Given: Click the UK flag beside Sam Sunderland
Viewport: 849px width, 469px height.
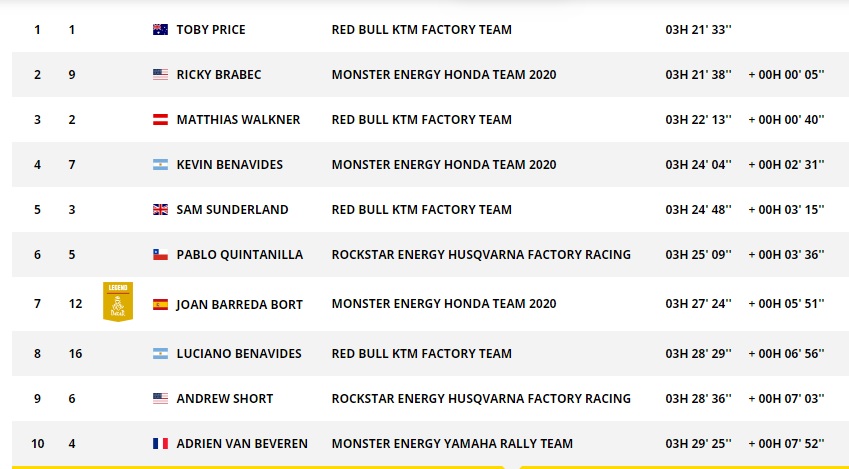Looking at the screenshot, I should (x=160, y=210).
